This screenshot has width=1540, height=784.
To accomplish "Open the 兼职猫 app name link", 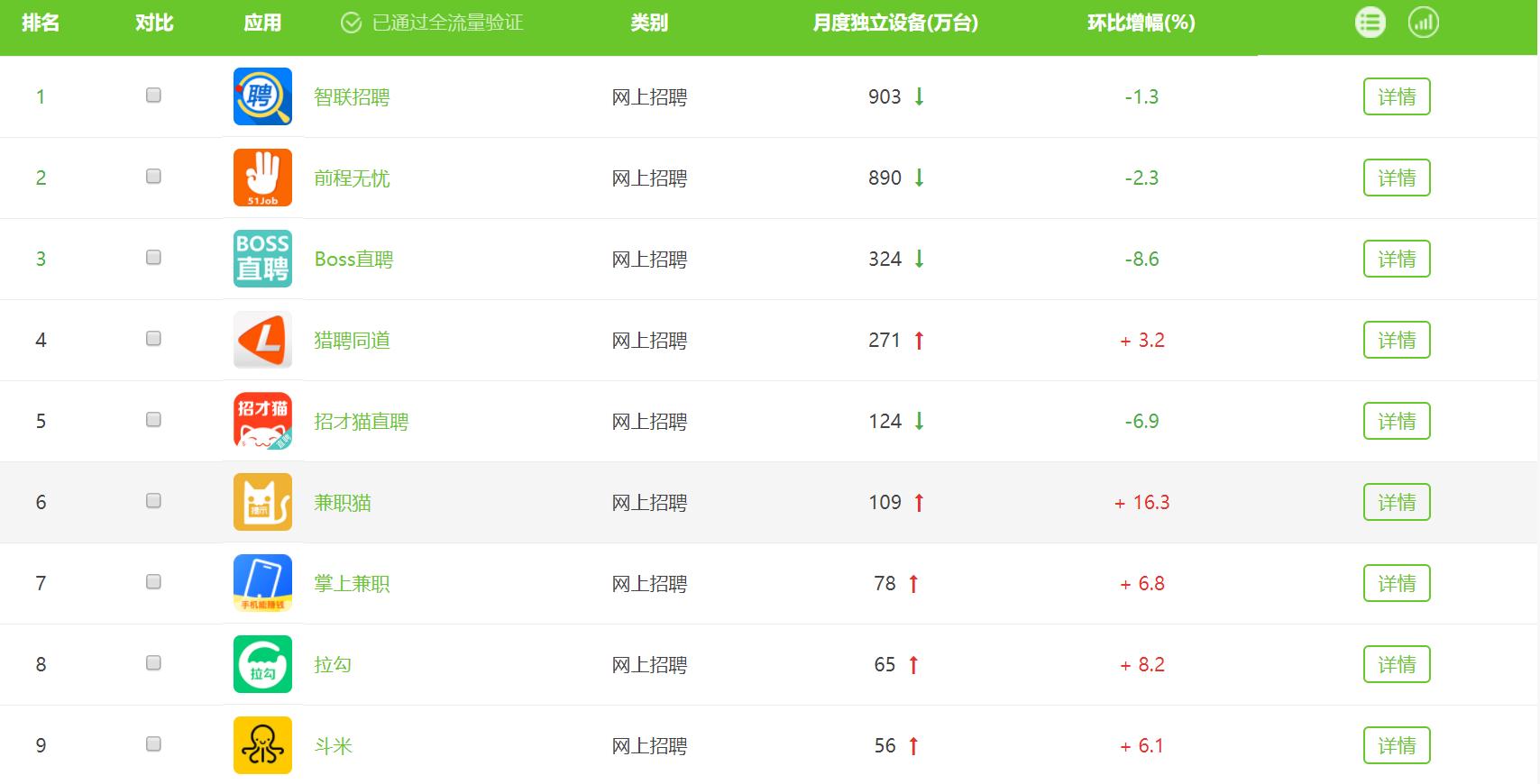I will [343, 503].
